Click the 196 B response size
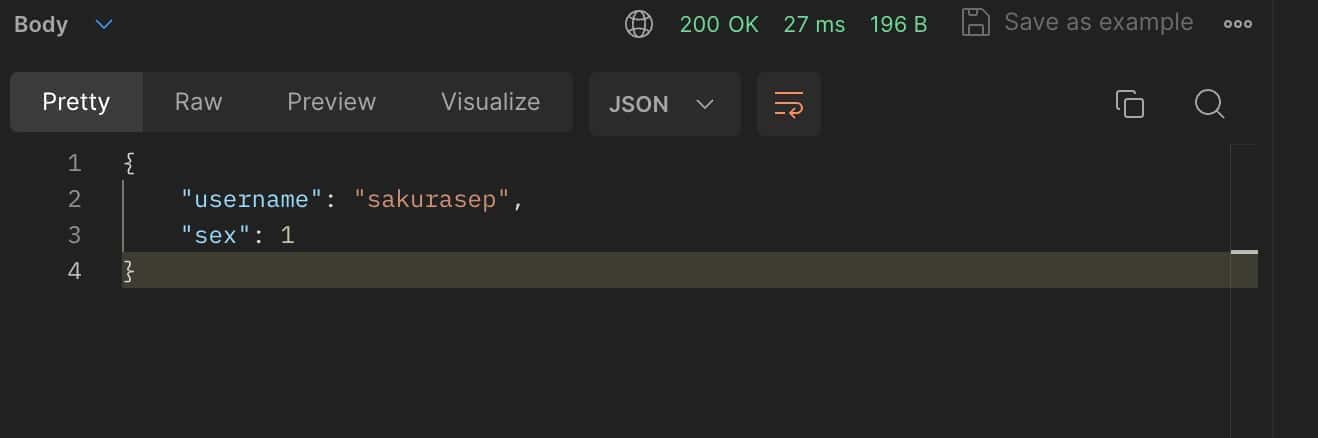Image resolution: width=1318 pixels, height=438 pixels. click(x=898, y=24)
